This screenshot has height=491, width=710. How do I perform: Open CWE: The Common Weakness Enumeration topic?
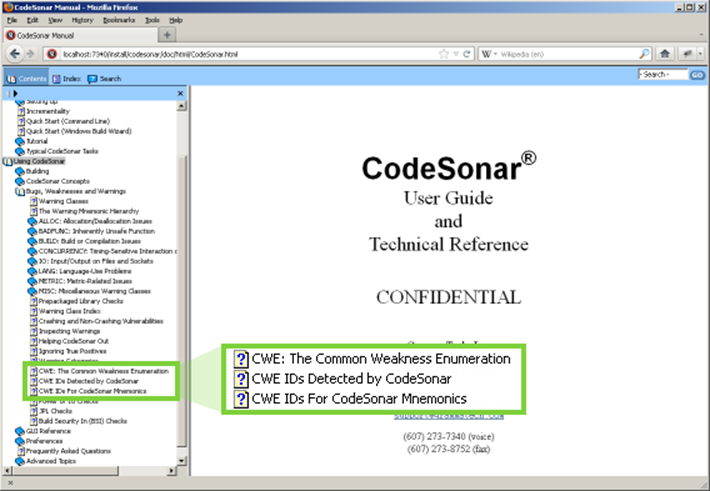point(104,371)
